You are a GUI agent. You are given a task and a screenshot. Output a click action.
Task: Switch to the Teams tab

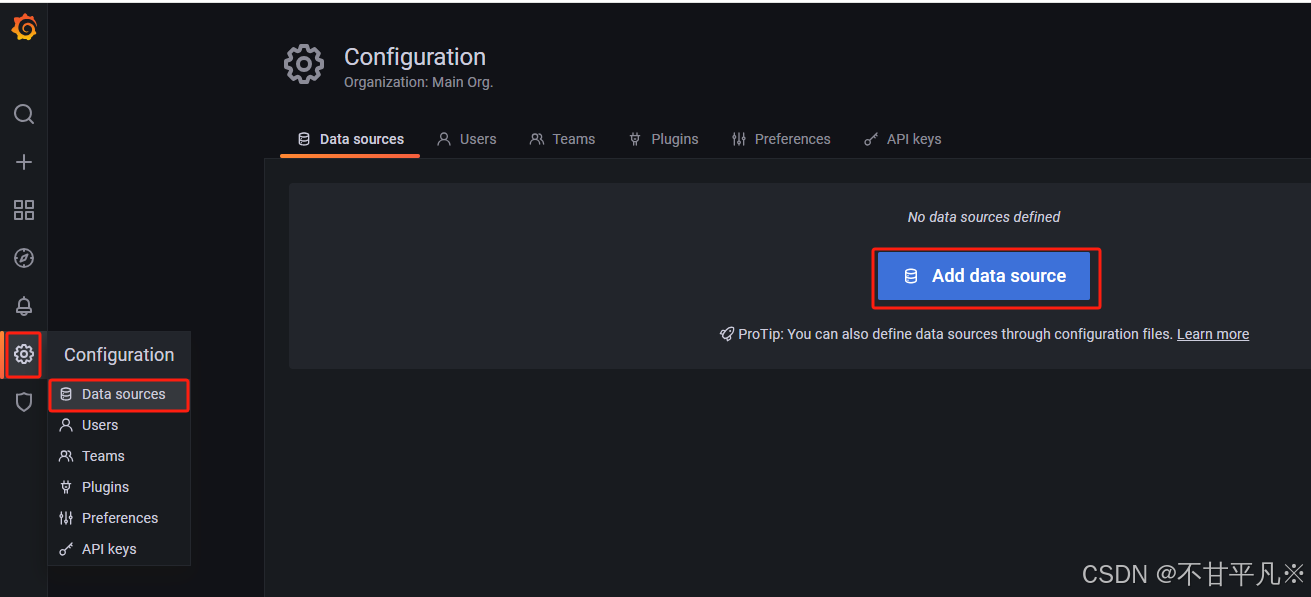(562, 139)
